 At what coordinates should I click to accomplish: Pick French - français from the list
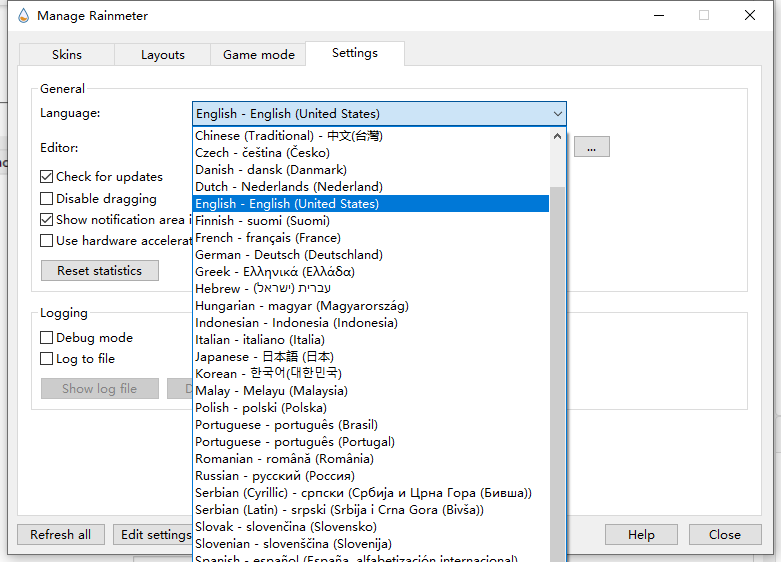268,238
